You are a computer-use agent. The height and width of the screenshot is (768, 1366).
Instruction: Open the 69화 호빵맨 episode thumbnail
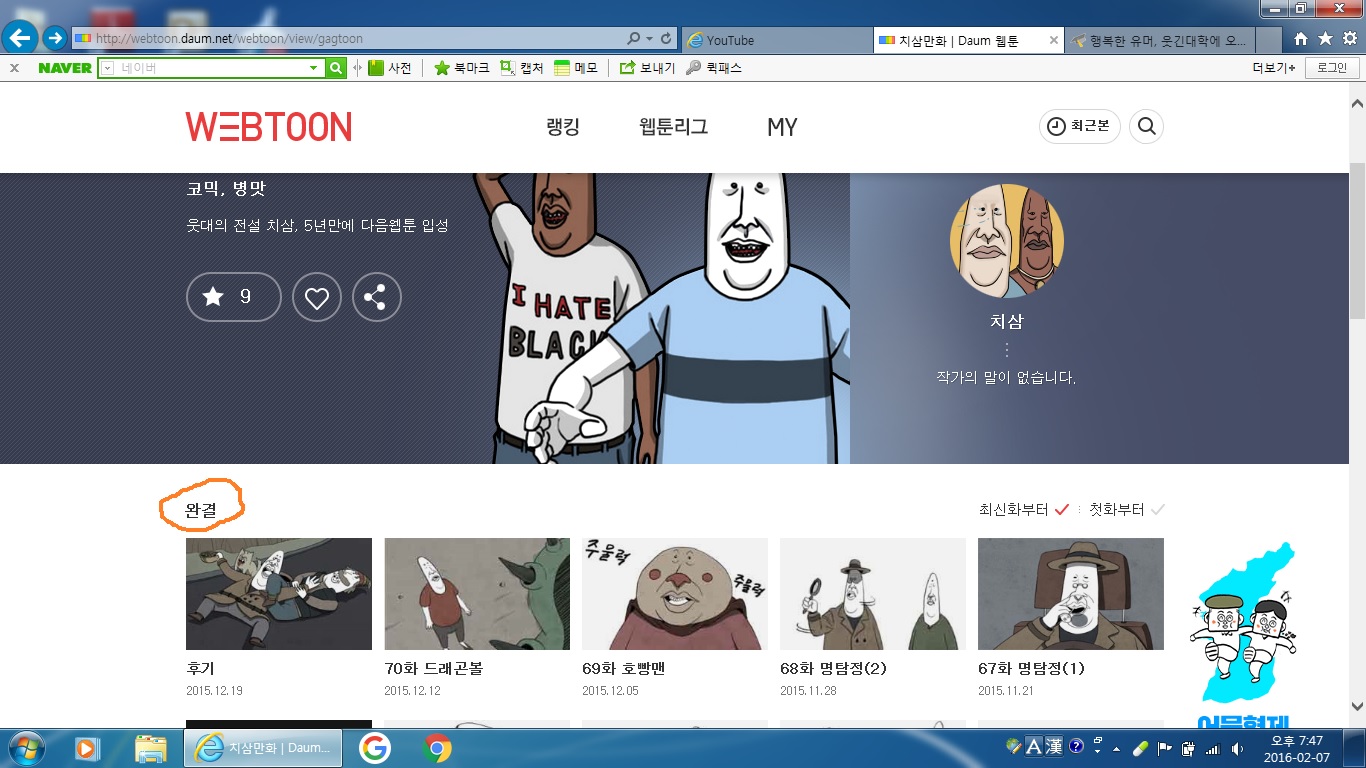tap(675, 594)
